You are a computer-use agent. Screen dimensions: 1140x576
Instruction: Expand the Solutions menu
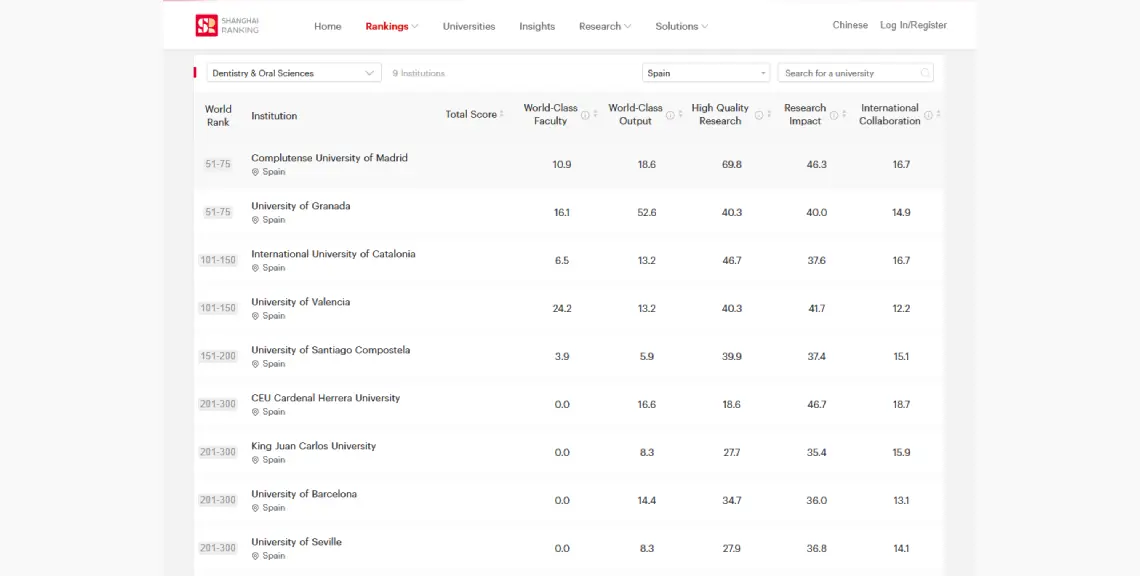pyautogui.click(x=682, y=26)
